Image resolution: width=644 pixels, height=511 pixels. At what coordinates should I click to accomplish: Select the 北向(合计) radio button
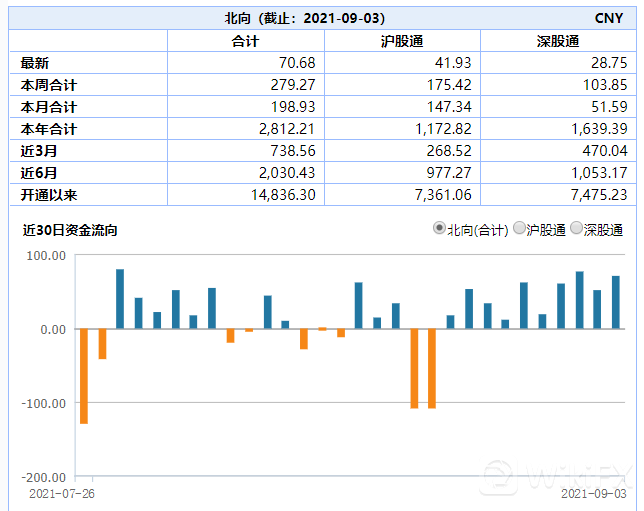439,229
